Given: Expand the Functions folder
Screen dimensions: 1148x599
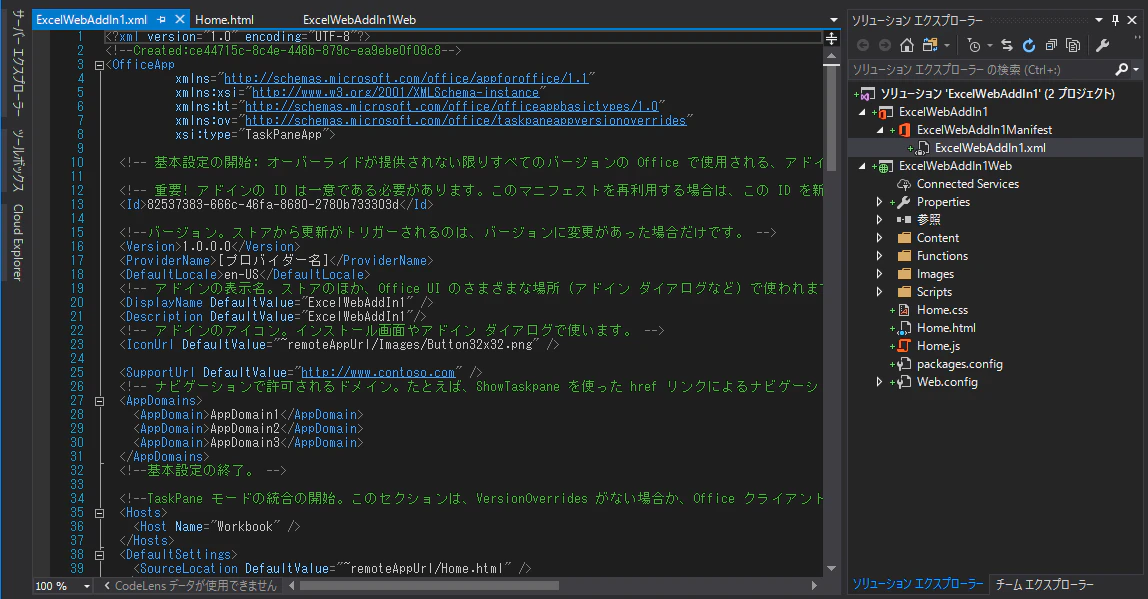Looking at the screenshot, I should [x=879, y=256].
